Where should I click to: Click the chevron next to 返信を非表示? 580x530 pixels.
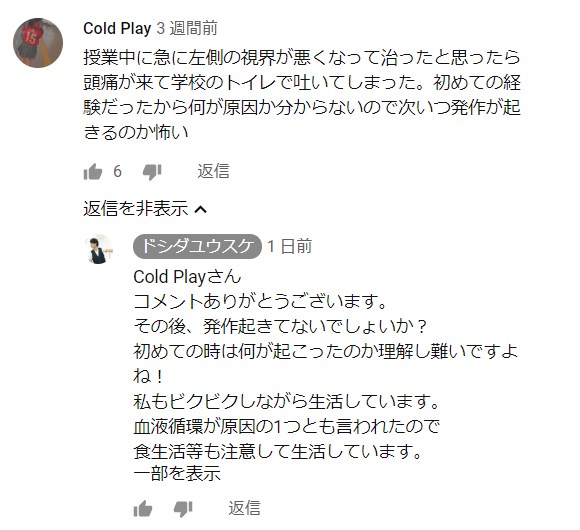[200, 210]
